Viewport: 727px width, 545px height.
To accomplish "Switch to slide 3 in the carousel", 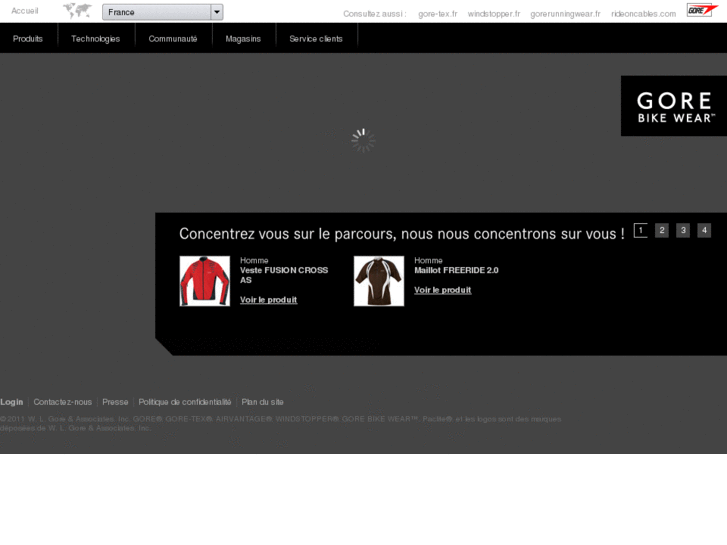I will (683, 230).
